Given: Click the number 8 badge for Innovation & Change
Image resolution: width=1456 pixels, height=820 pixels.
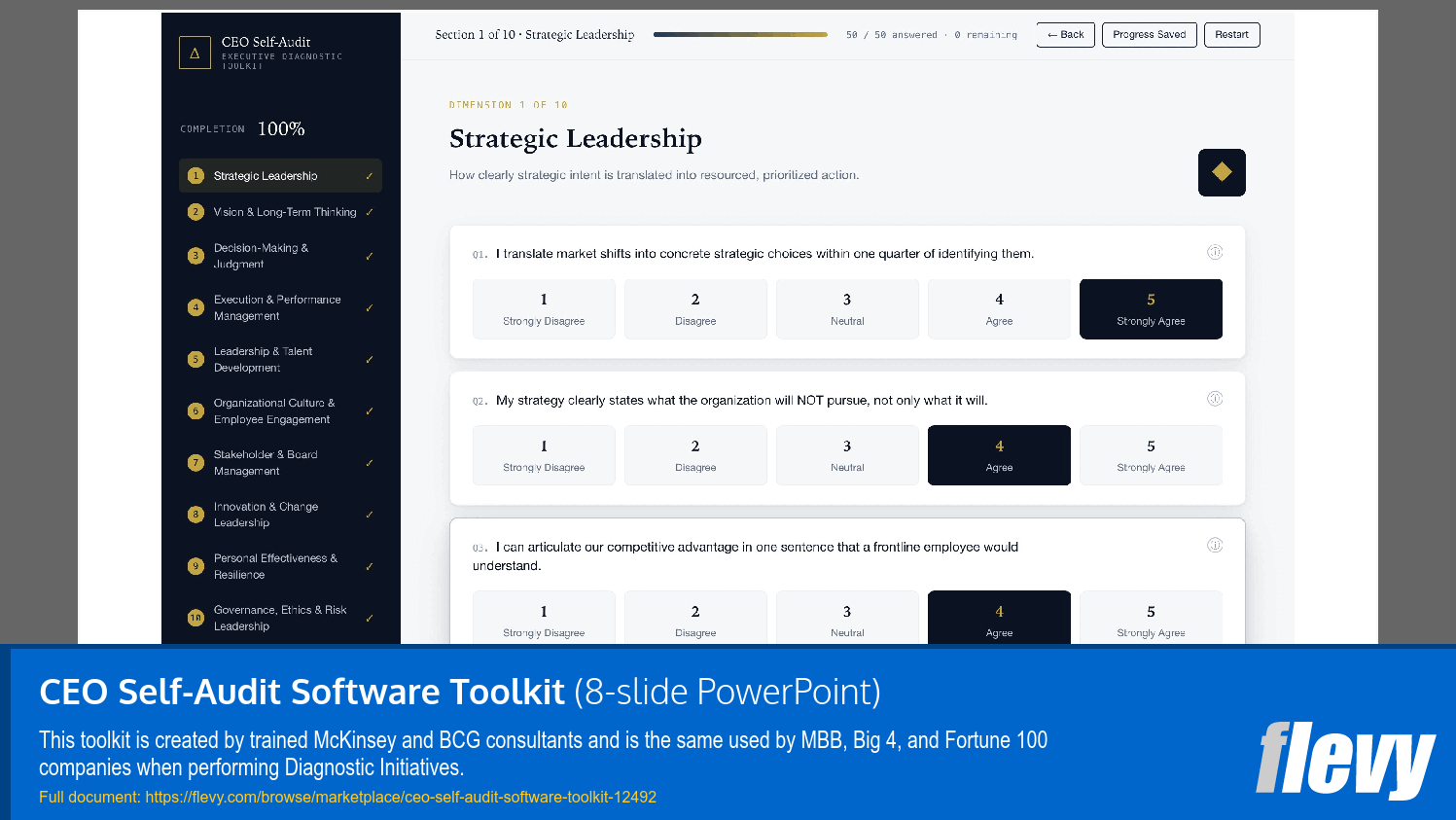Looking at the screenshot, I should [195, 514].
